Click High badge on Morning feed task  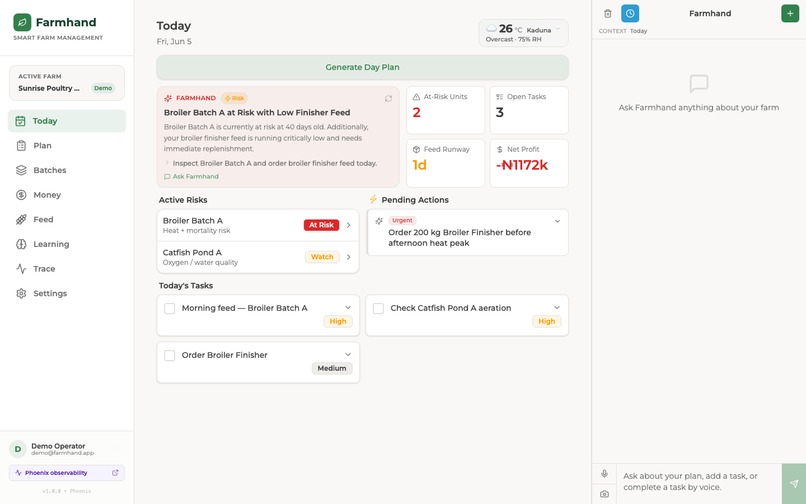(x=338, y=321)
